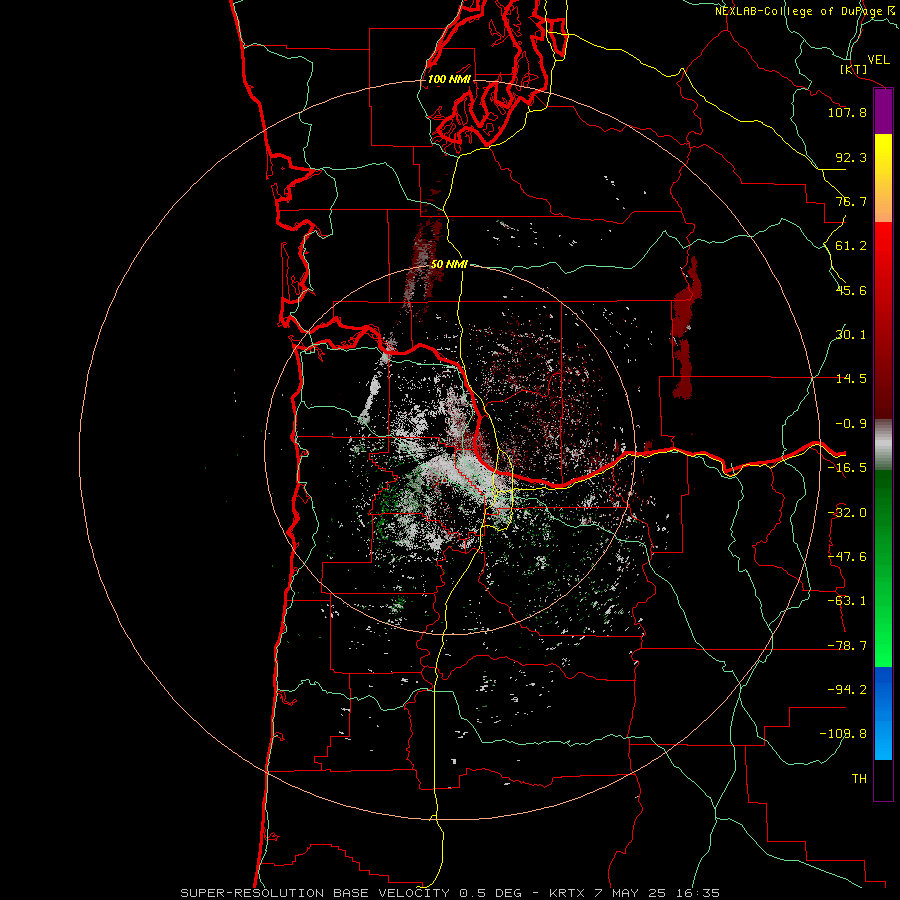Select the -78.7 scale value
This screenshot has height=900, width=900.
[847, 646]
